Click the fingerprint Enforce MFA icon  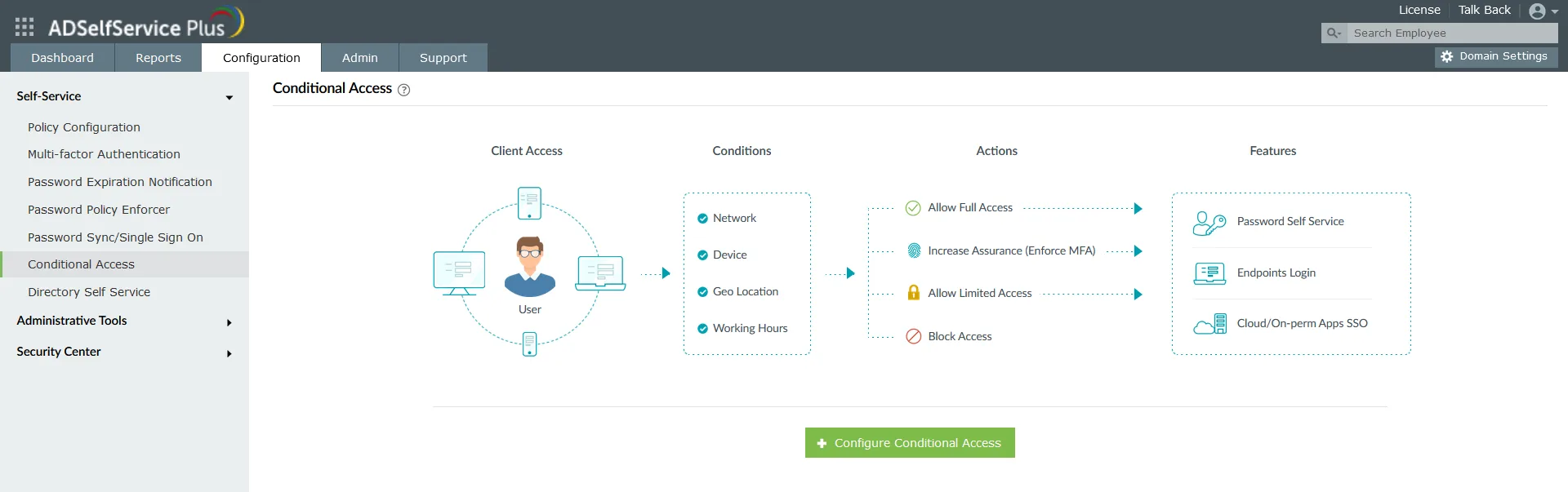(x=914, y=250)
